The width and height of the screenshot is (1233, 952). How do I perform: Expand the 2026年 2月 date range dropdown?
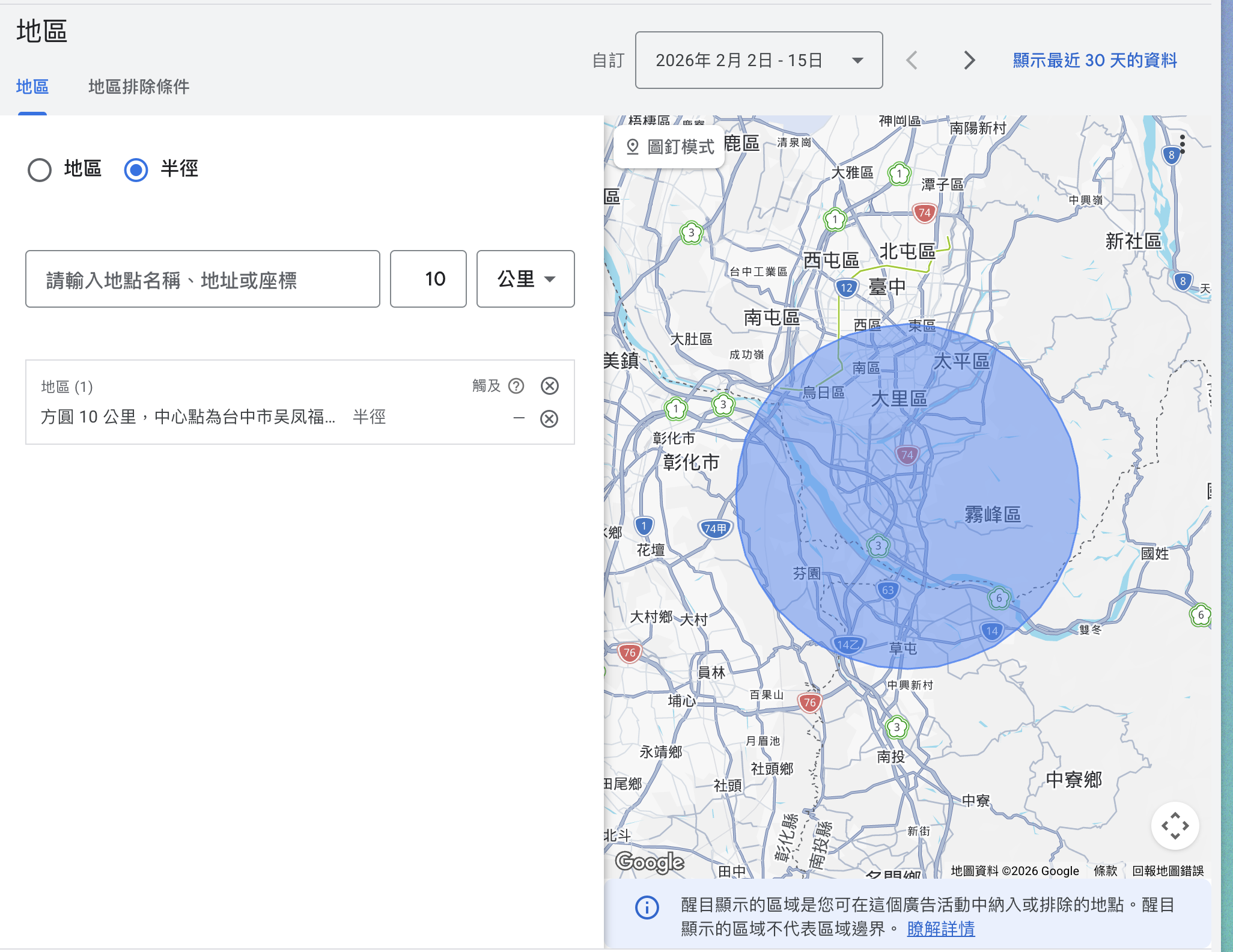pyautogui.click(x=758, y=60)
